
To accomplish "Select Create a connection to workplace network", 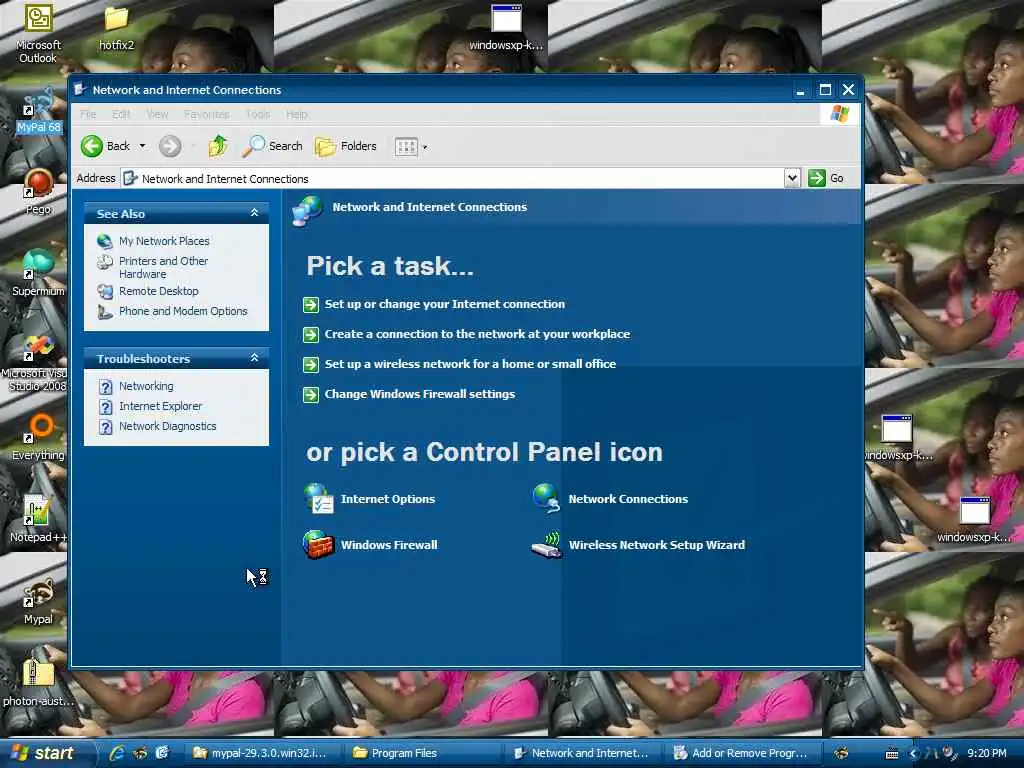I will (477, 334).
